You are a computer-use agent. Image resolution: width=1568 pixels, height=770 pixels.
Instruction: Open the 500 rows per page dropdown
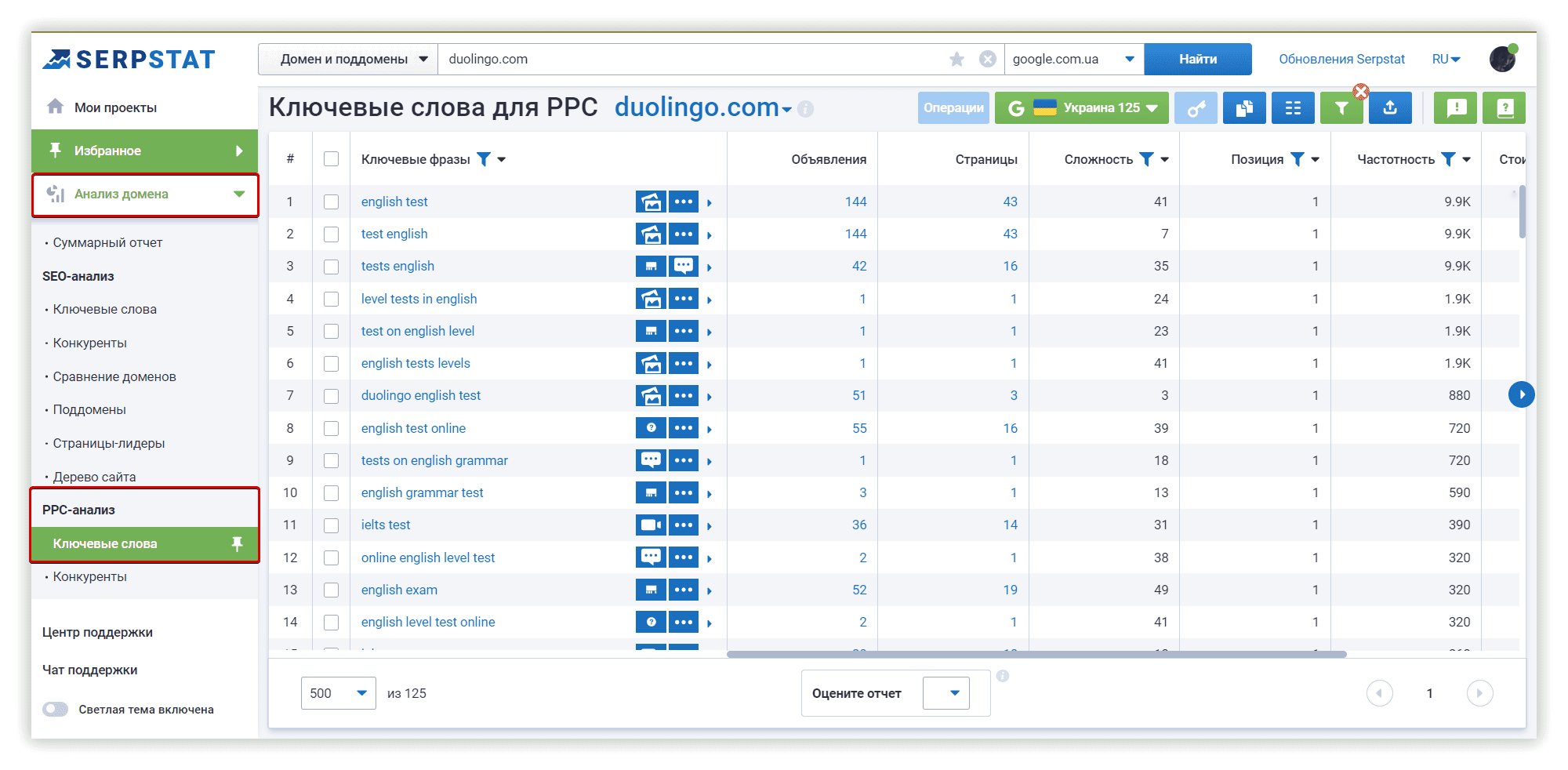point(339,693)
